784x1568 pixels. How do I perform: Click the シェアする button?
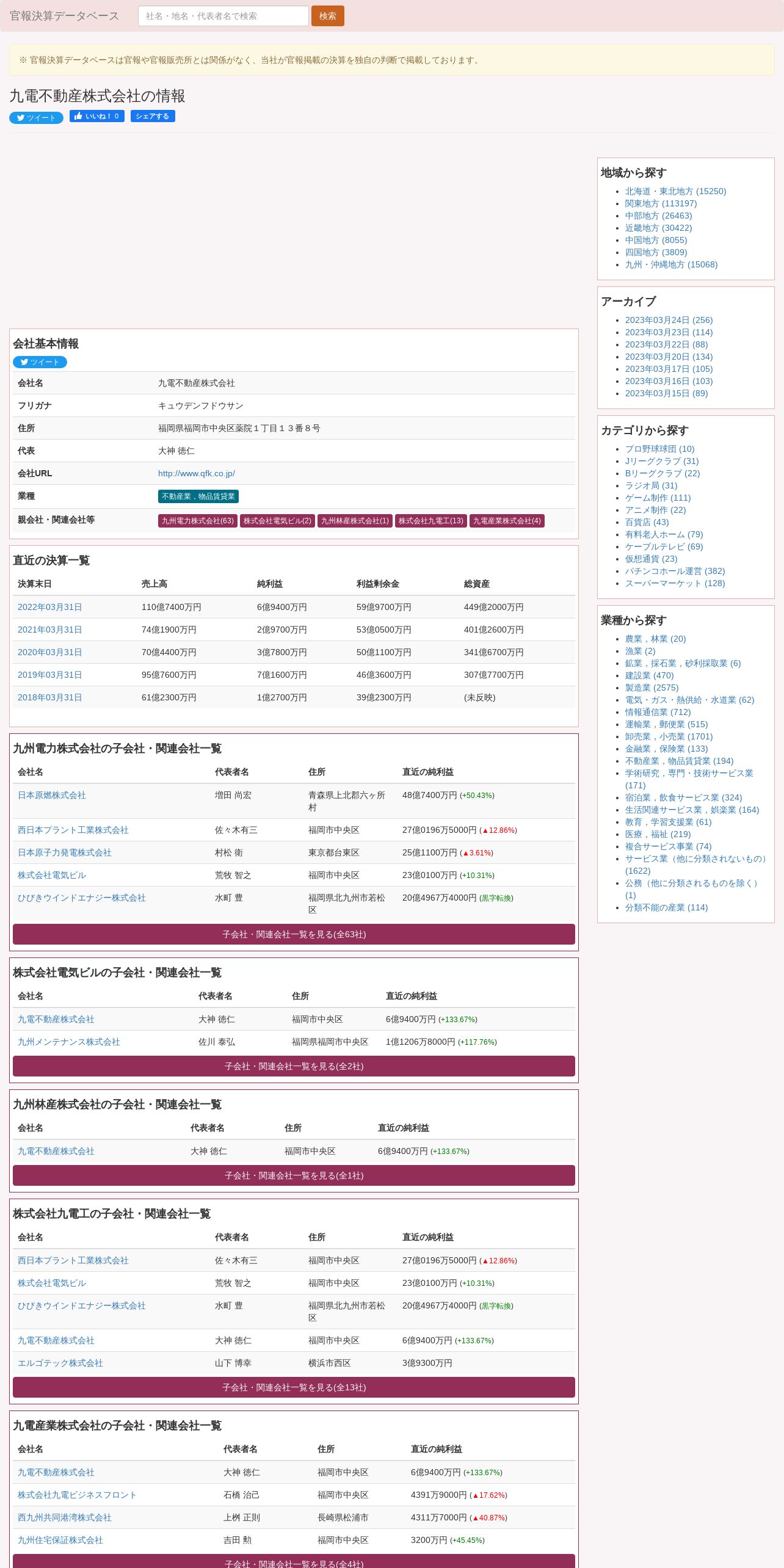point(153,116)
